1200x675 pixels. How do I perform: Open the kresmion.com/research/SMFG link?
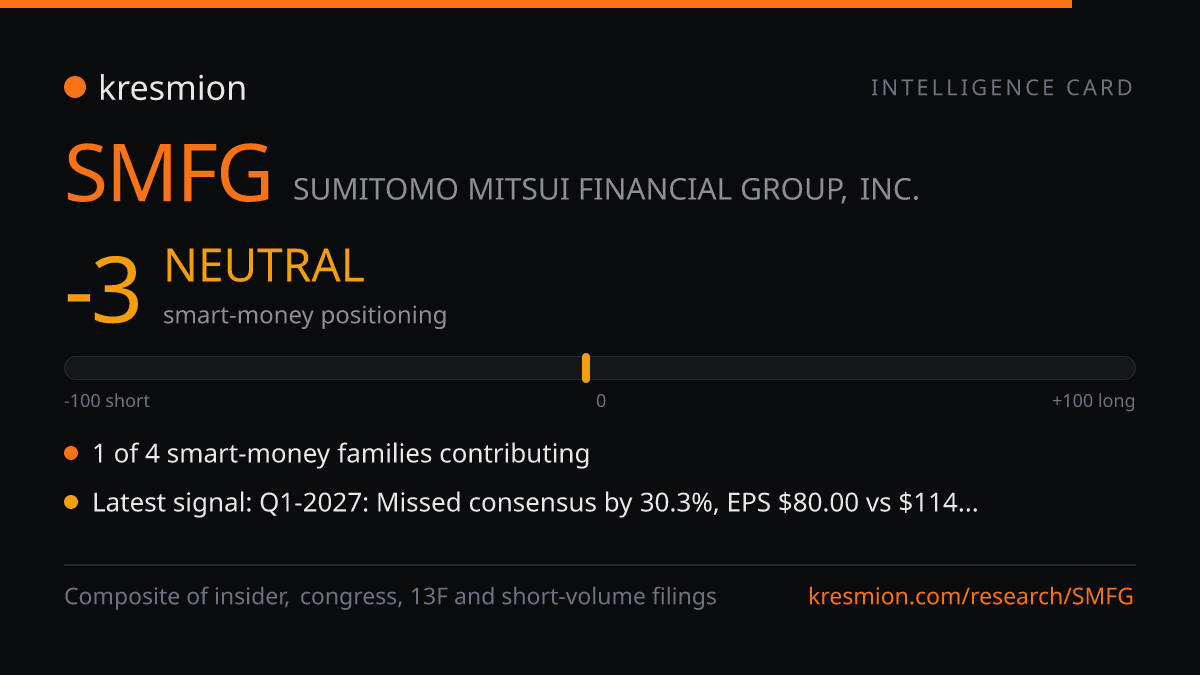click(971, 597)
